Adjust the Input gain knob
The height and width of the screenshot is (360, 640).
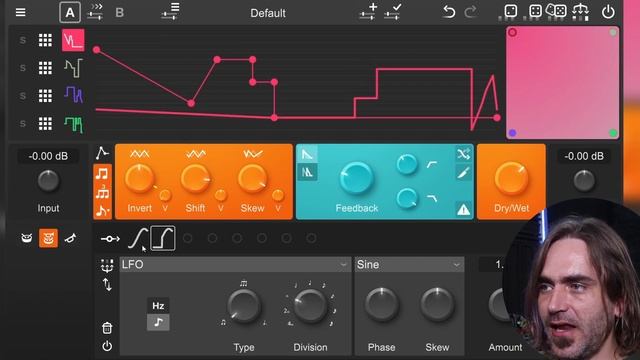(48, 181)
